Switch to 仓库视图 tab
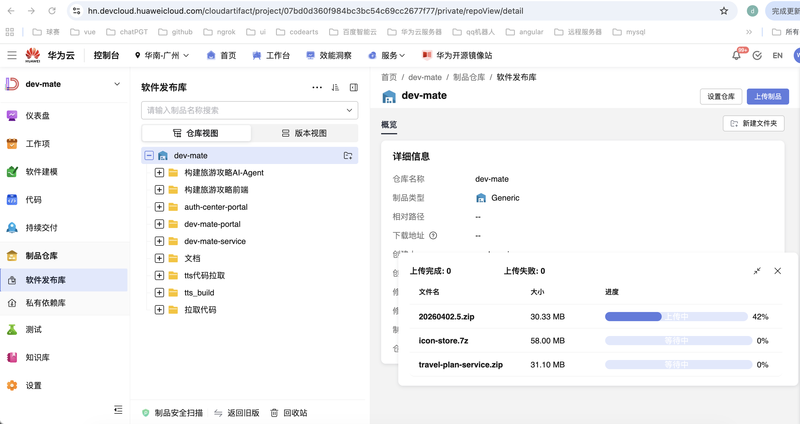This screenshot has height=424, width=800. pyautogui.click(x=196, y=133)
